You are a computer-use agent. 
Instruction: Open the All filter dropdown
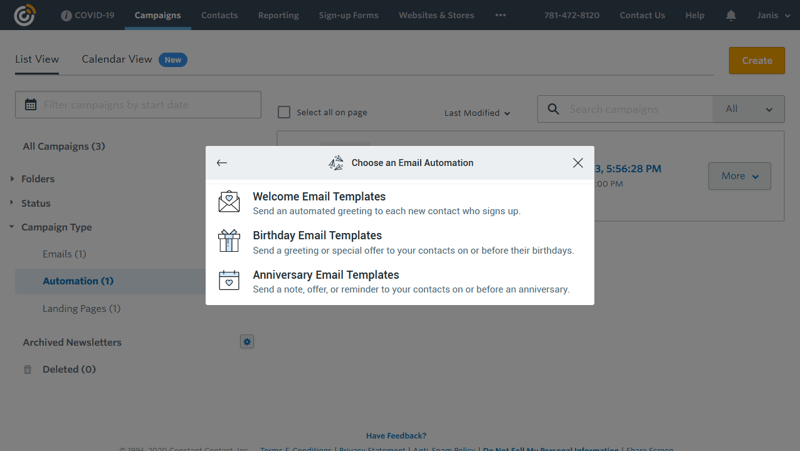(748, 109)
